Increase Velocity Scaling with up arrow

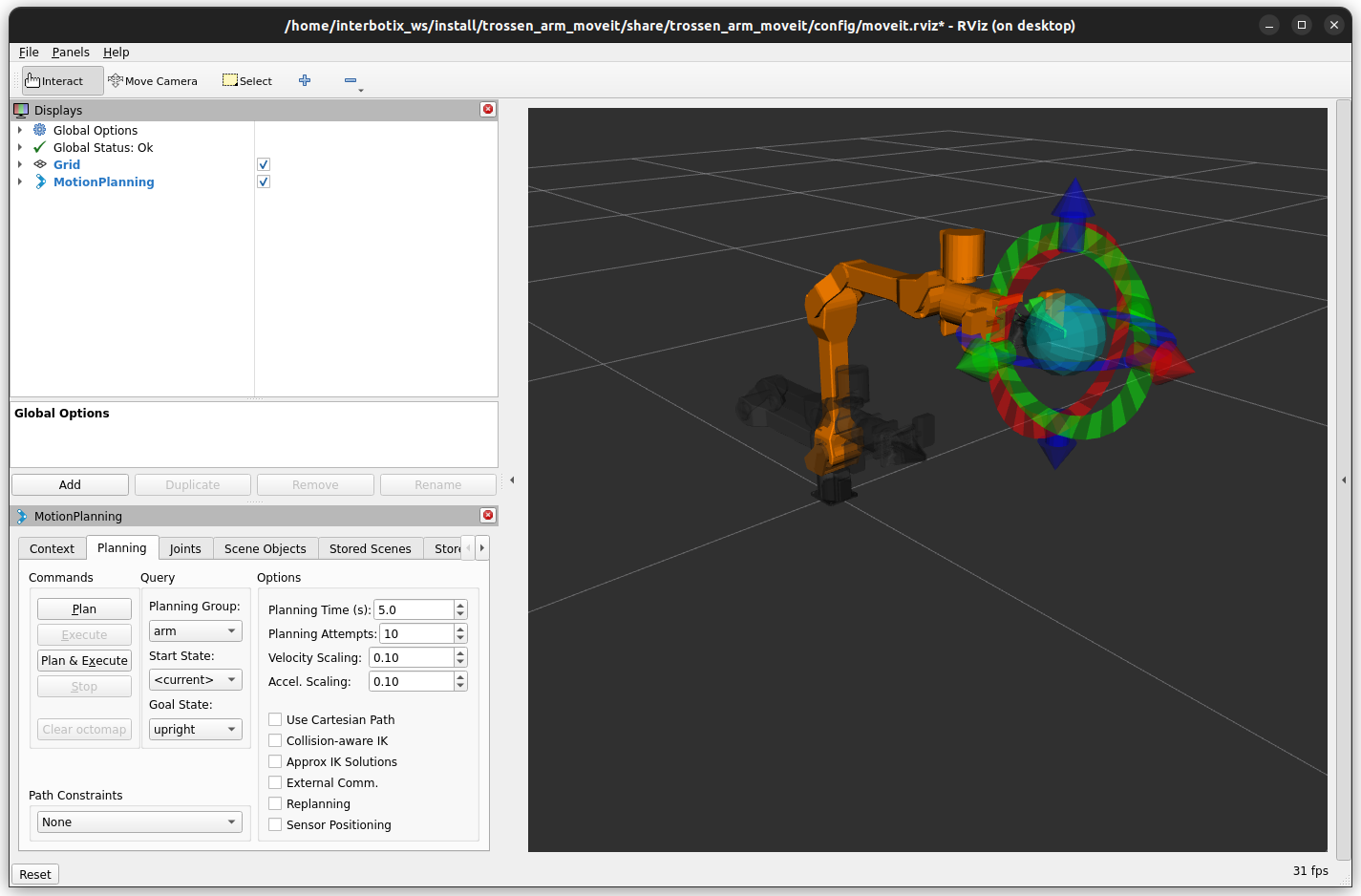(460, 653)
